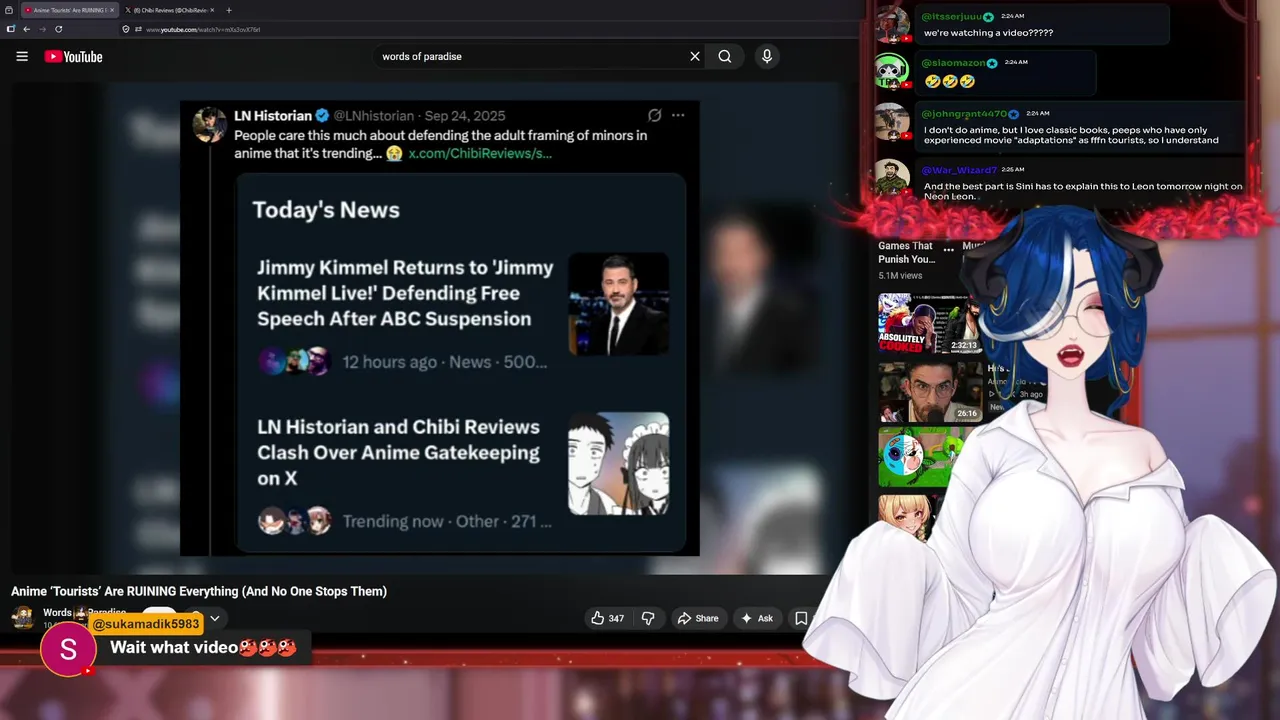Open a new browser tab with plus
1280x720 pixels.
pos(229,10)
